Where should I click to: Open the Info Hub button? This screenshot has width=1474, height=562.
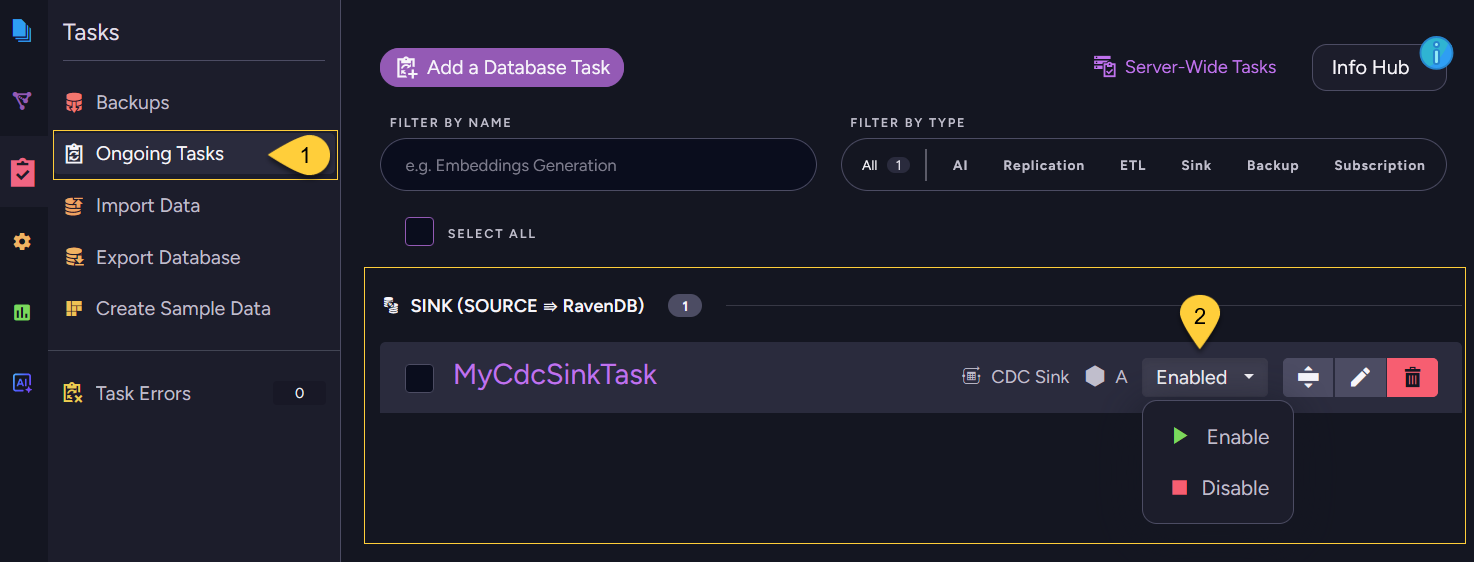pyautogui.click(x=1379, y=67)
